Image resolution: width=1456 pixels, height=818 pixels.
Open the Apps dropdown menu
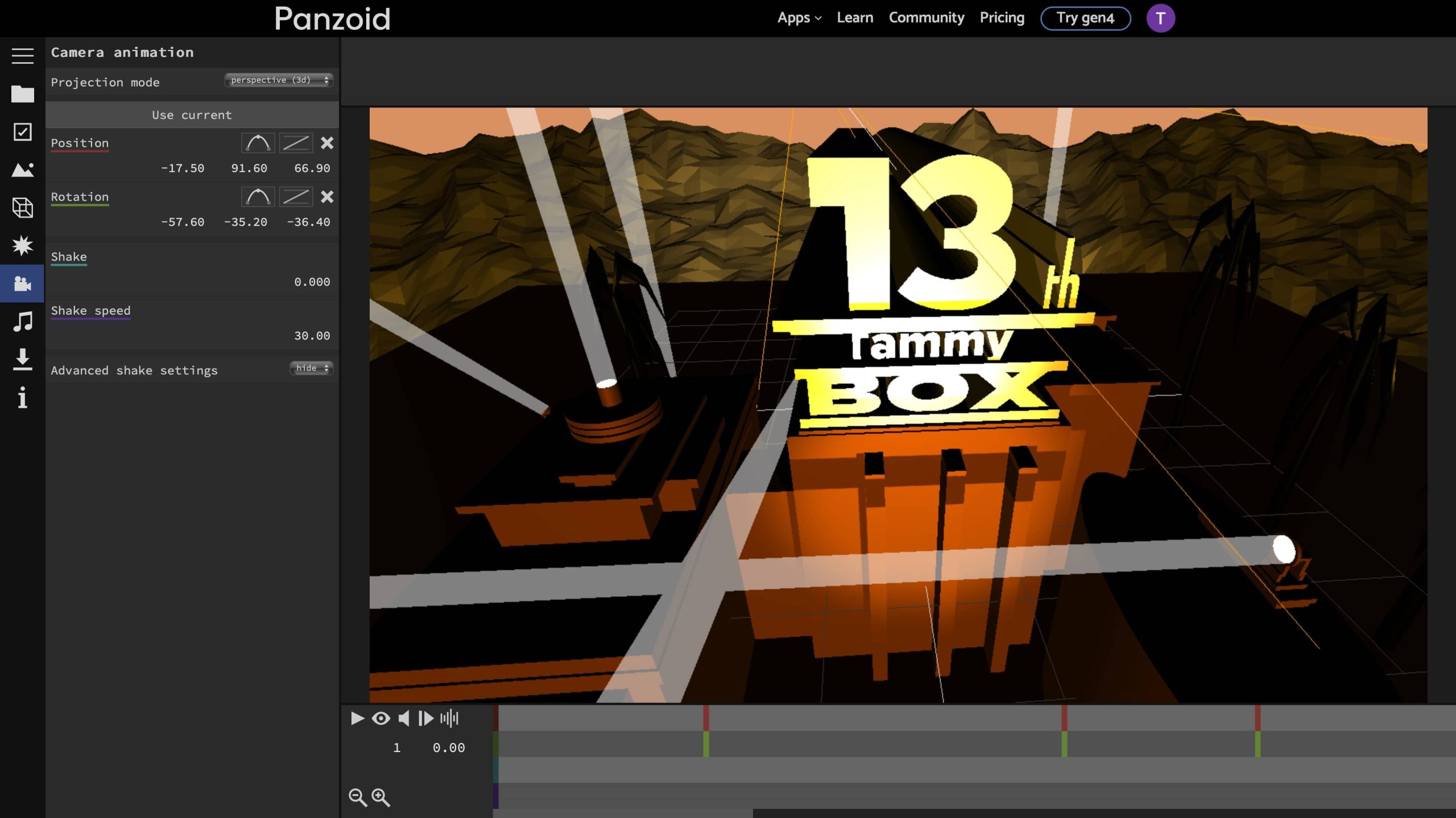tap(799, 18)
